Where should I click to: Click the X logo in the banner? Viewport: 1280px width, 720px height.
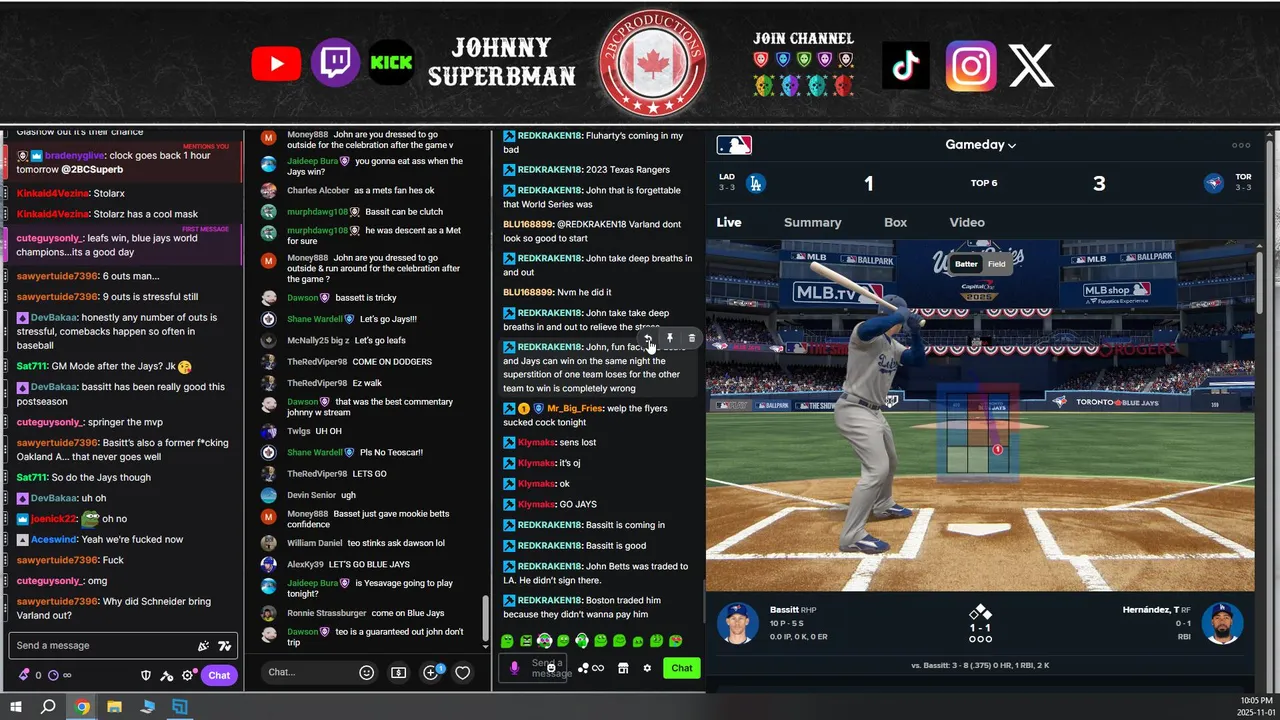1030,66
